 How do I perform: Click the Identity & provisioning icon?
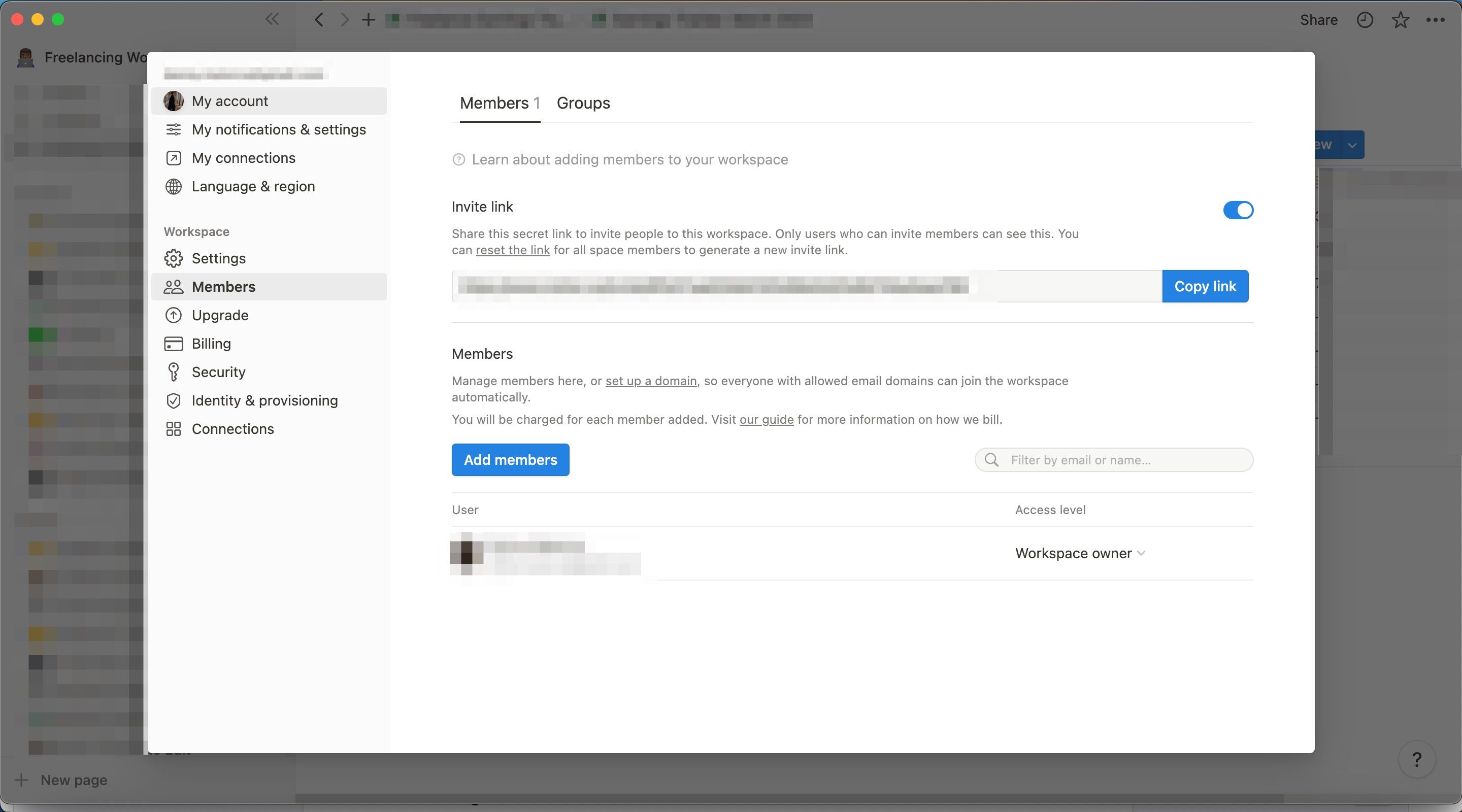click(173, 402)
